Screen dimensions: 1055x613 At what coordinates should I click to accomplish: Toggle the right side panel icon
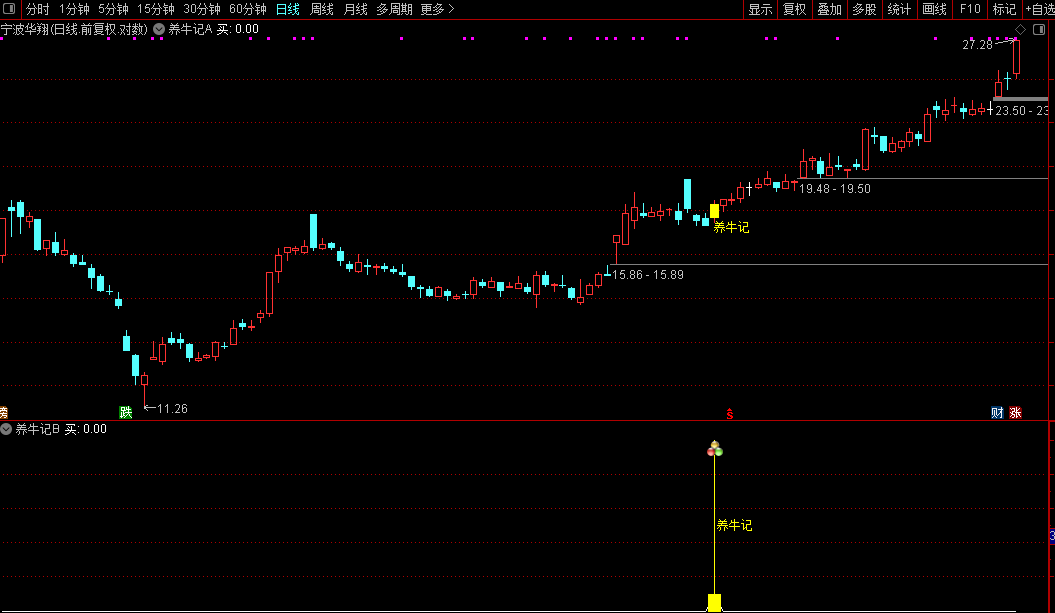point(1039,29)
